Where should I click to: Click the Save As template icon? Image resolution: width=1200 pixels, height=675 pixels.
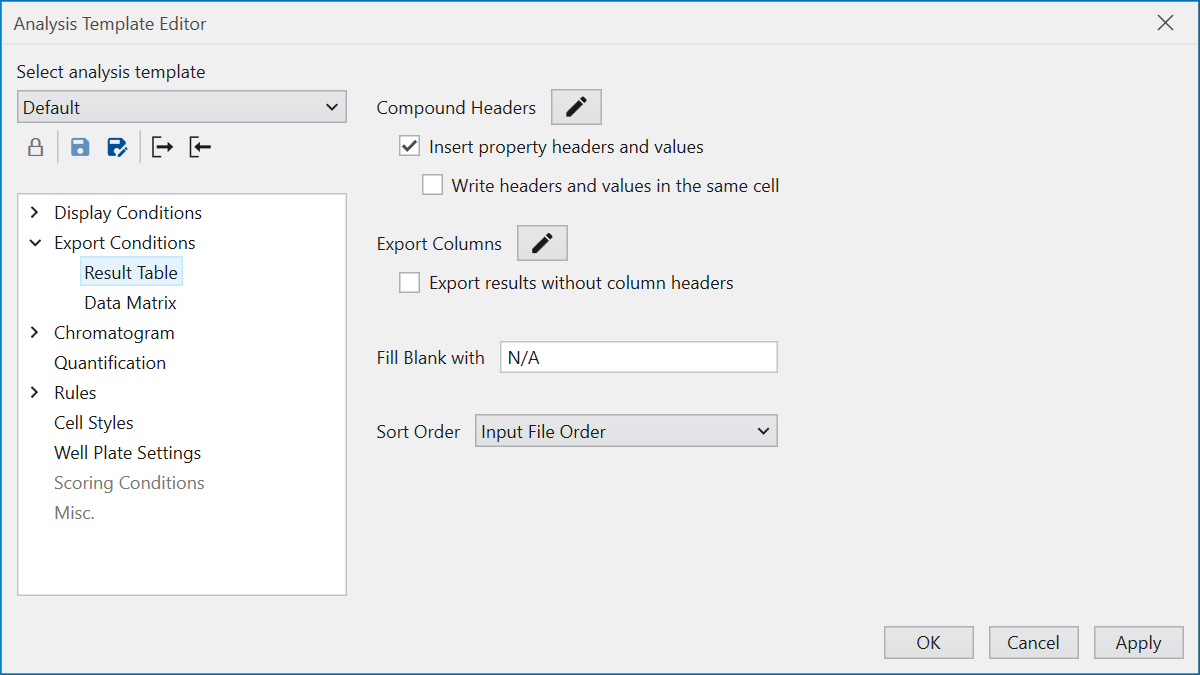[x=117, y=148]
